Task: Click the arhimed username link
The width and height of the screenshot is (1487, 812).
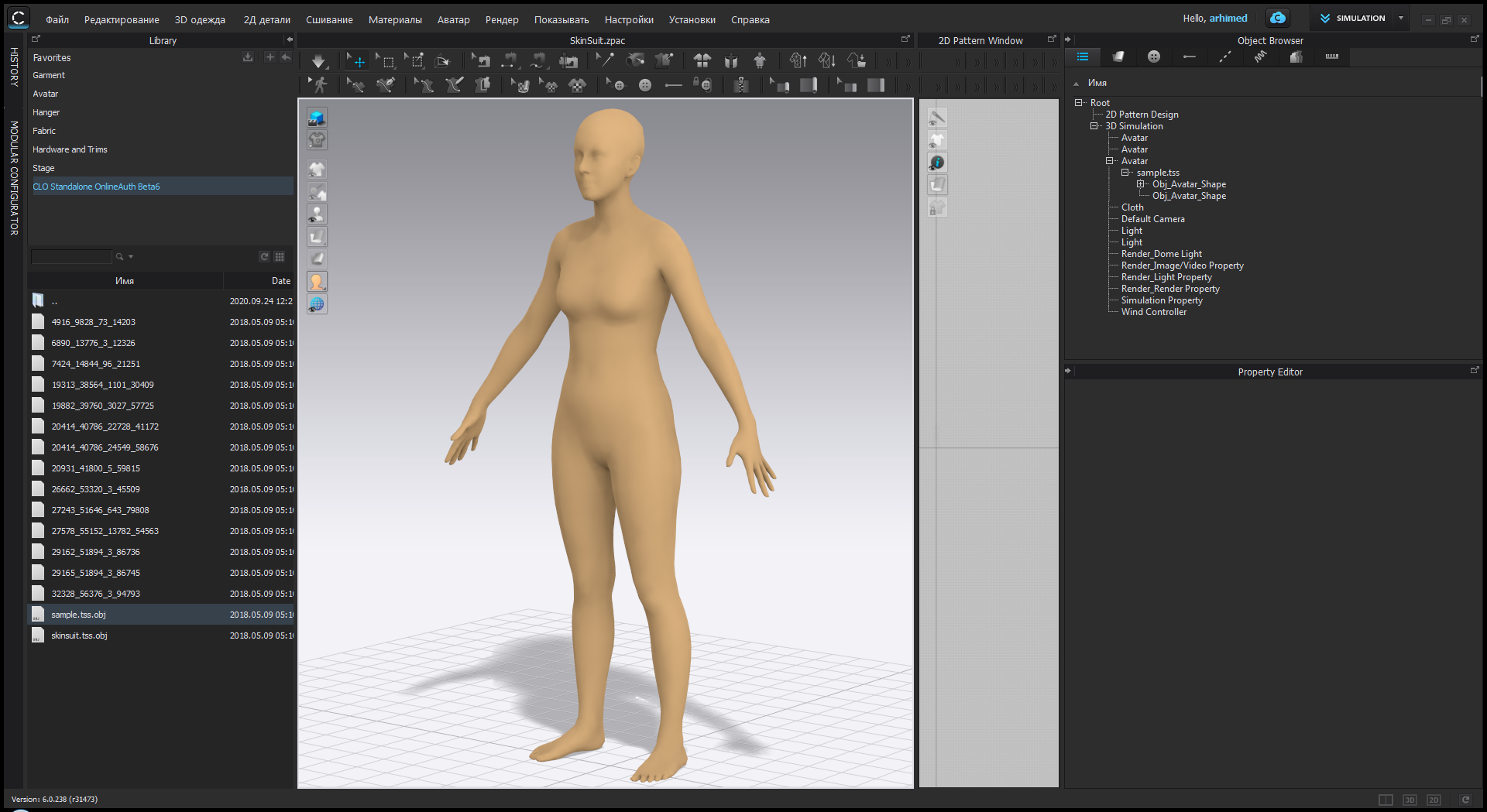Action: coord(1228,18)
